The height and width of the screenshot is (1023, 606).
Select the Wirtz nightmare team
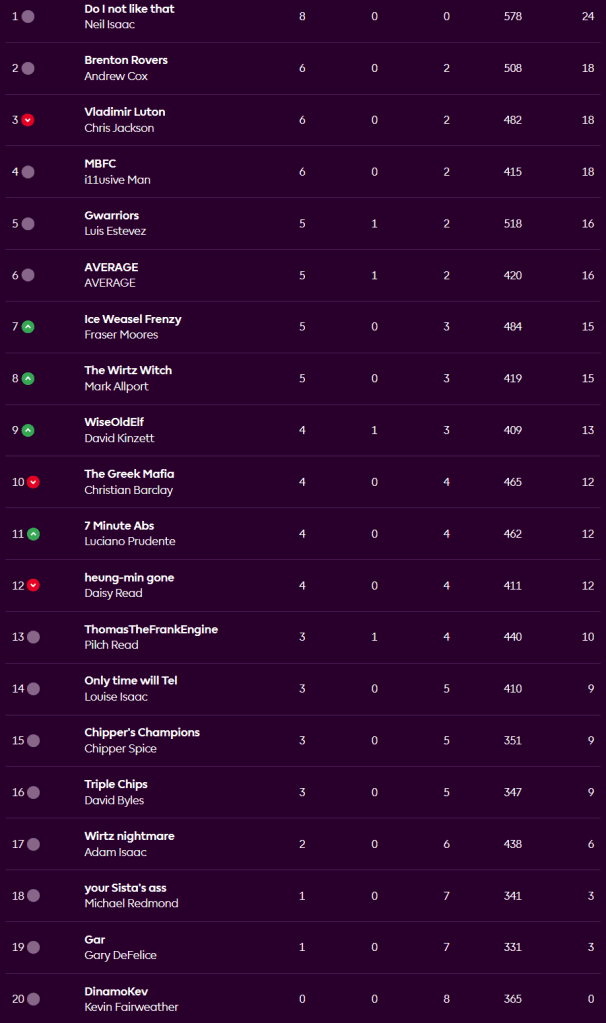pos(129,836)
